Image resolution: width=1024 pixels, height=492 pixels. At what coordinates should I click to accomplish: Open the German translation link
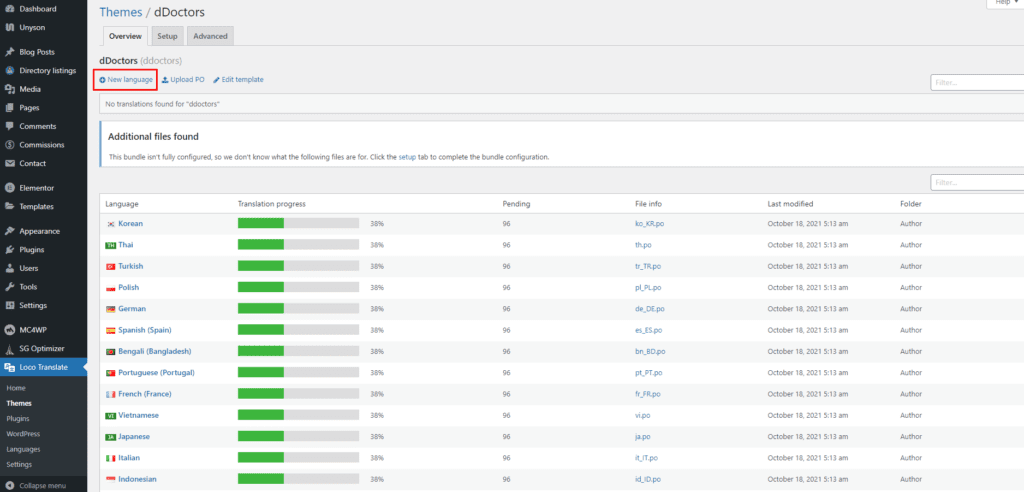click(132, 309)
